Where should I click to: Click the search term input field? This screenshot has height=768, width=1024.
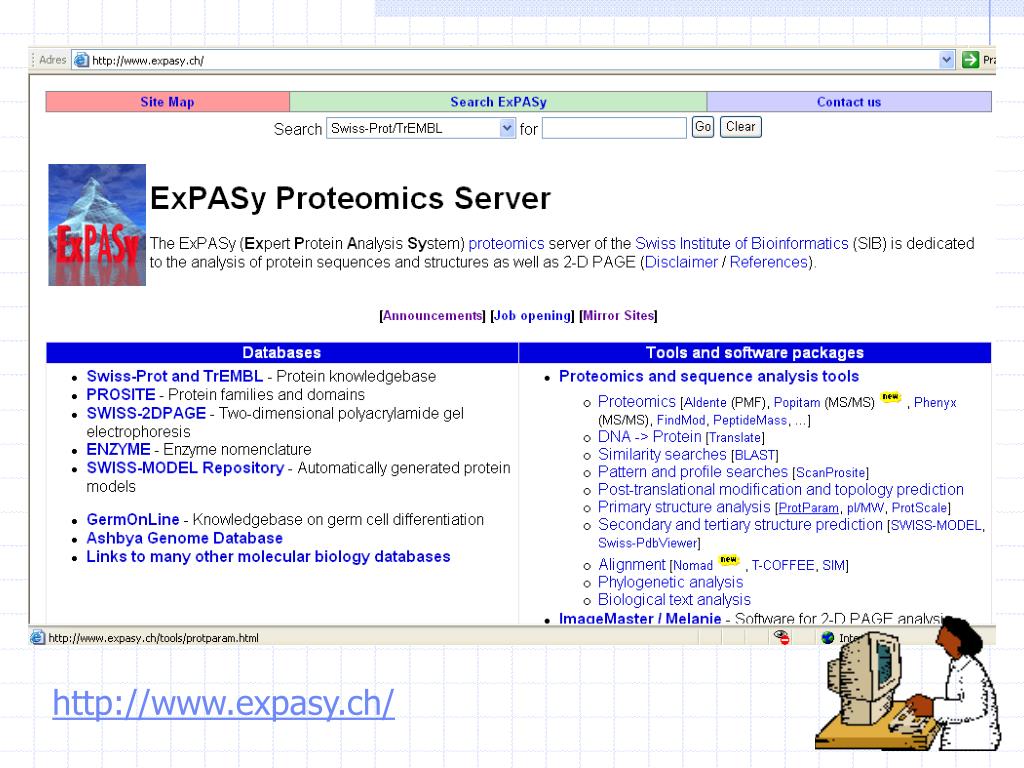[614, 128]
